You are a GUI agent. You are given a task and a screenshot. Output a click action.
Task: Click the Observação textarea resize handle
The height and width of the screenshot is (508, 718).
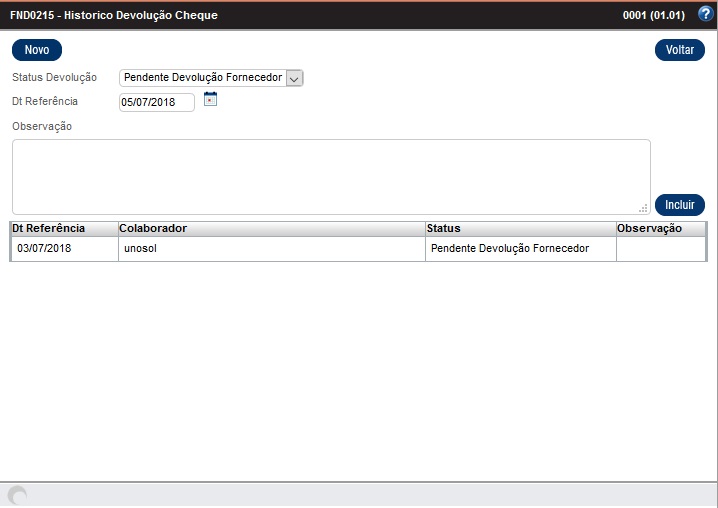pos(643,207)
